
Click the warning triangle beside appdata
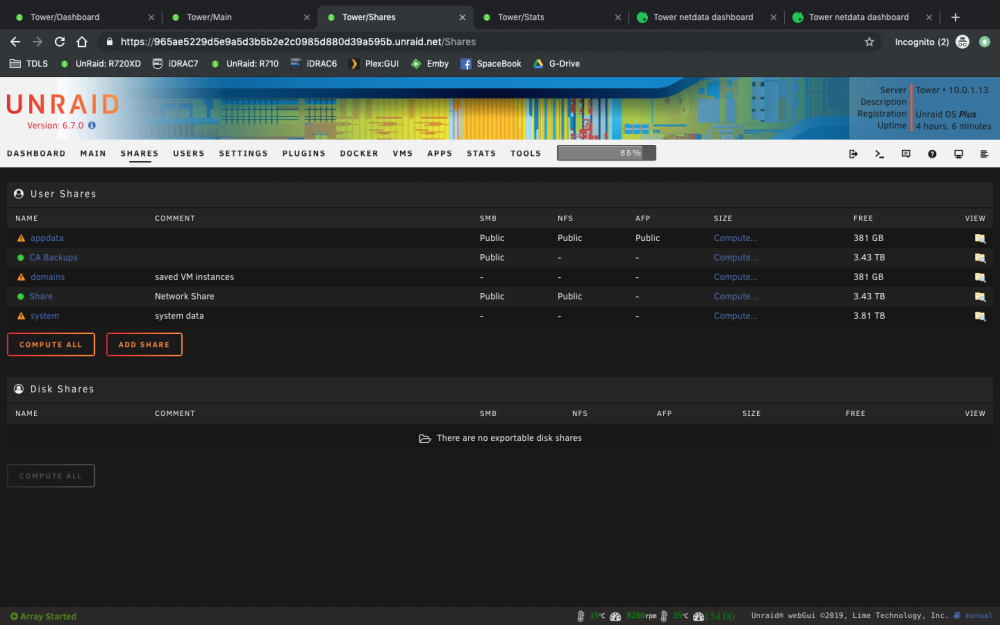[x=20, y=238]
